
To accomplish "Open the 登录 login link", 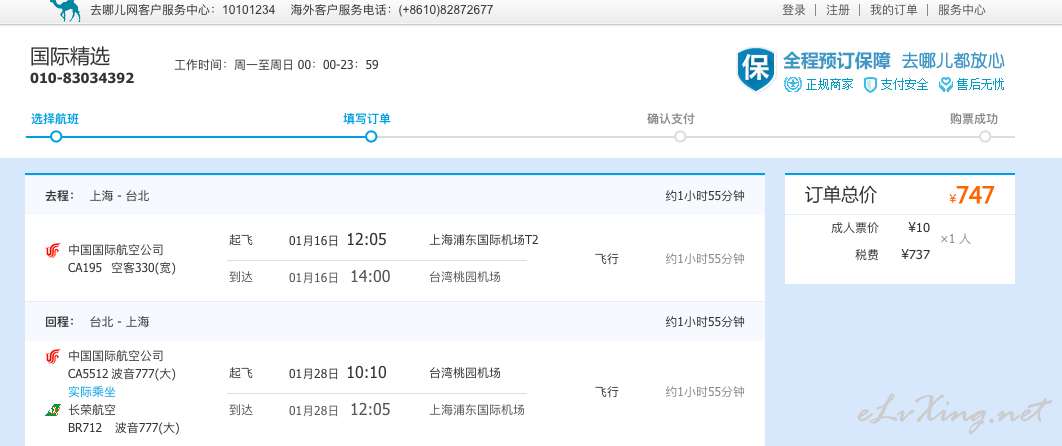I will click(x=794, y=9).
